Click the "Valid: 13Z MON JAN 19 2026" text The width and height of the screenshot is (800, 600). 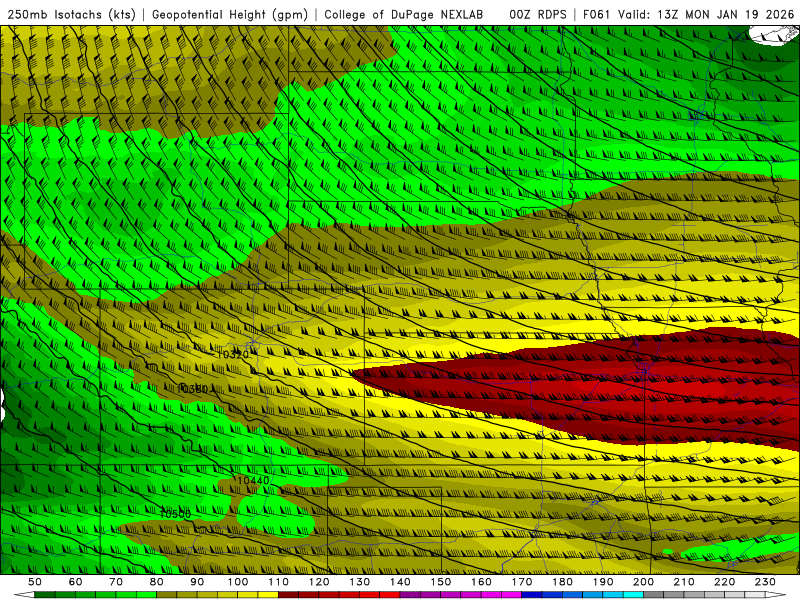tap(706, 15)
